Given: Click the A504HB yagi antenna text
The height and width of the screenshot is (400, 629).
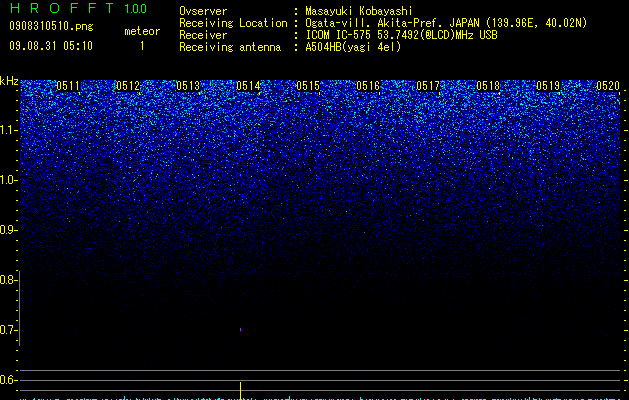Looking at the screenshot, I should coord(353,47).
